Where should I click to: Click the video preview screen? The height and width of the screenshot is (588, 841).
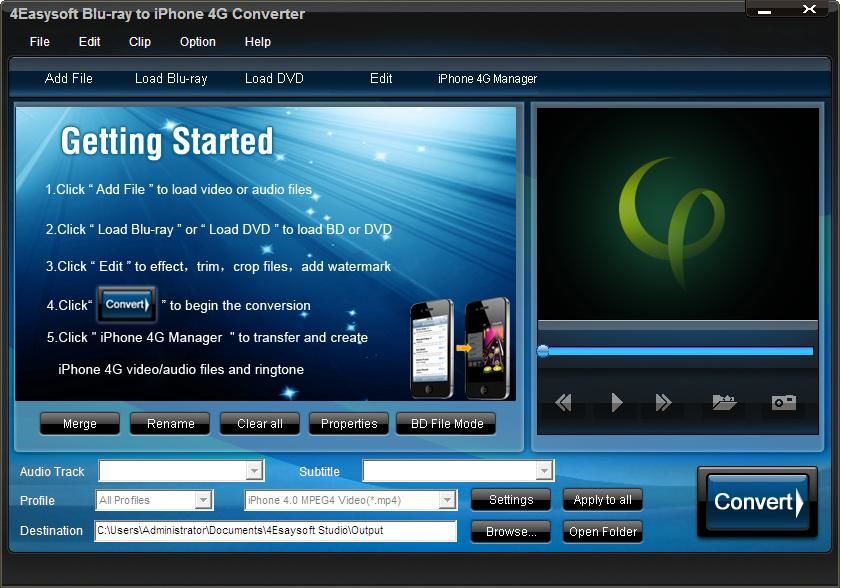(x=678, y=214)
